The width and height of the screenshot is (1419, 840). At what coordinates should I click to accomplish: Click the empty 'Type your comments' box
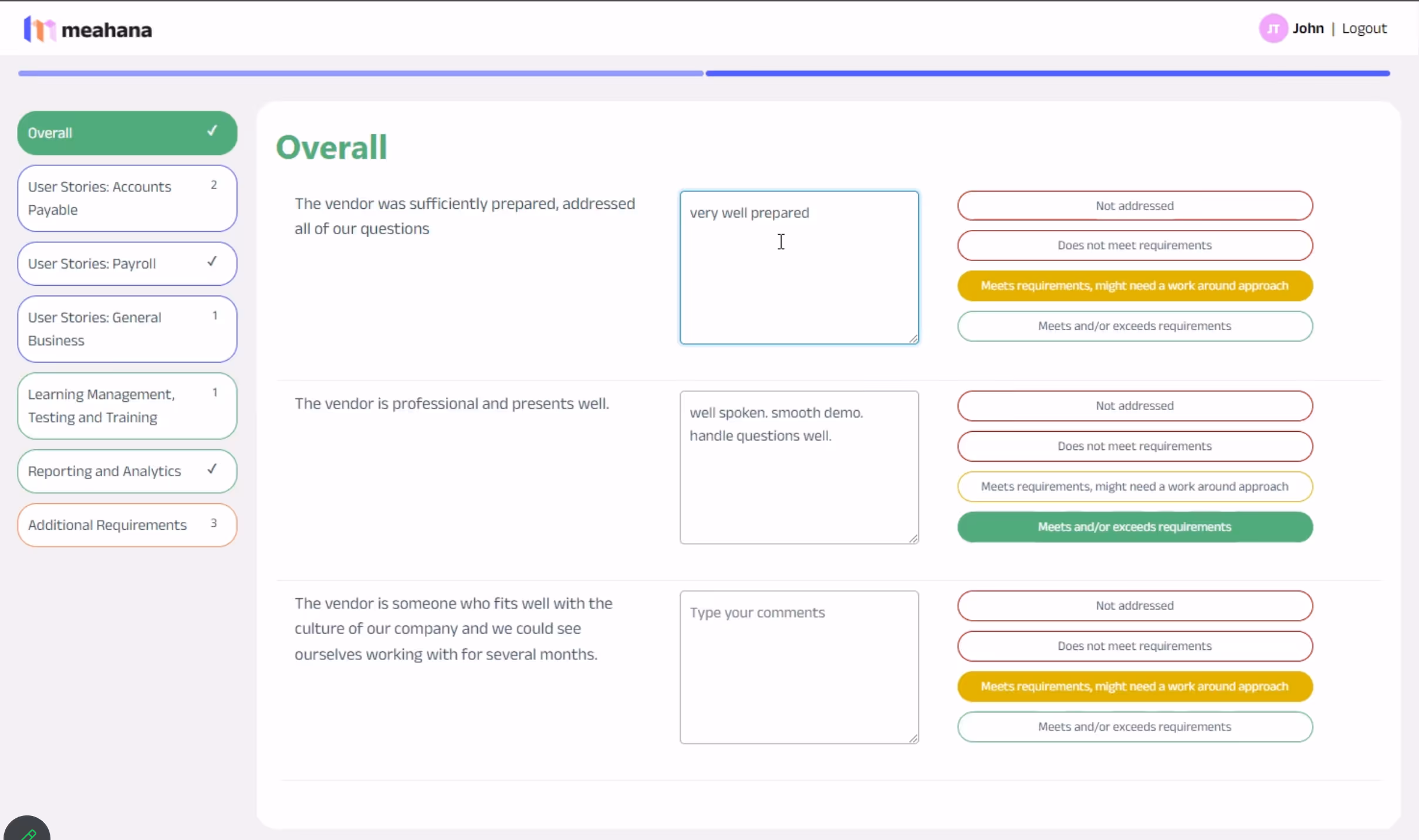pos(799,668)
